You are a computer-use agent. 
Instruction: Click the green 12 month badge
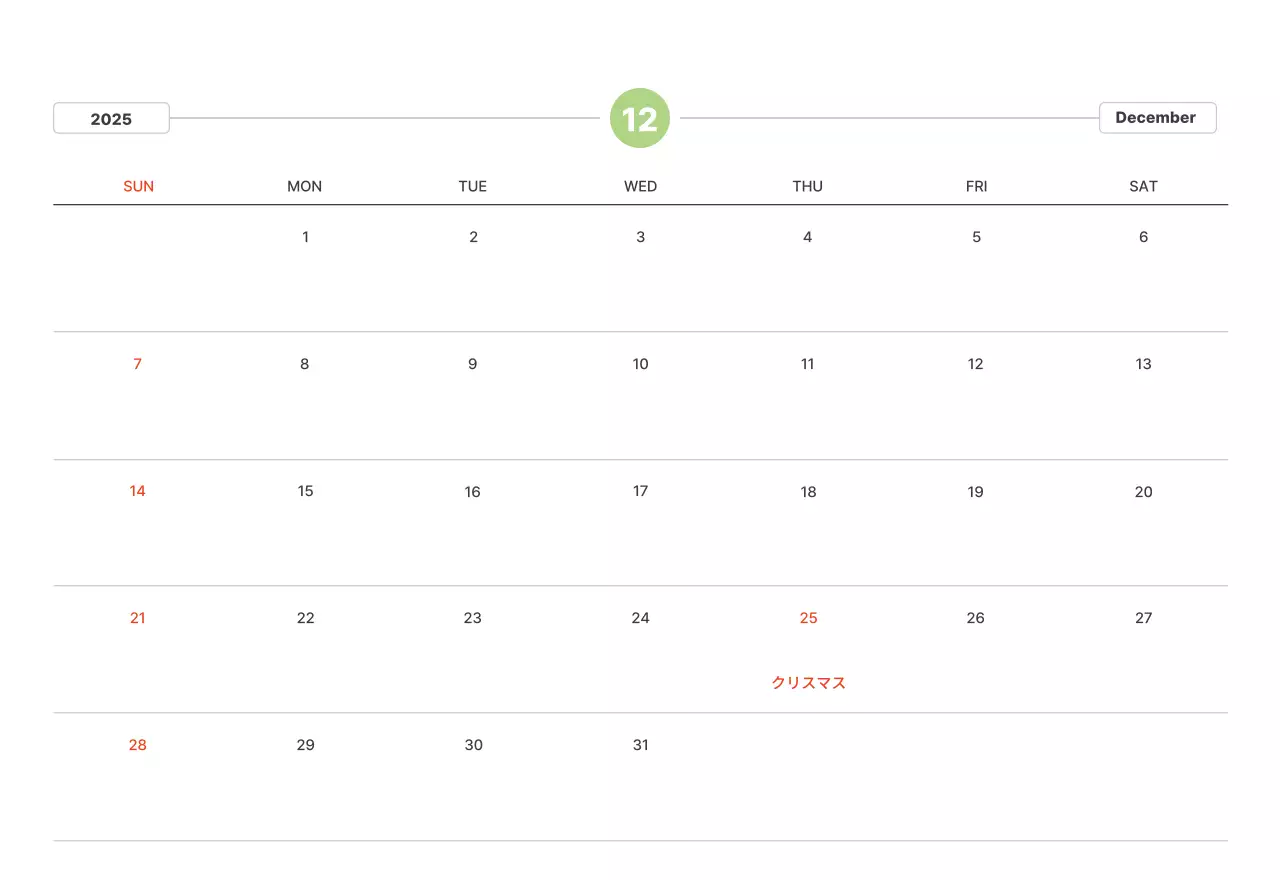(639, 118)
